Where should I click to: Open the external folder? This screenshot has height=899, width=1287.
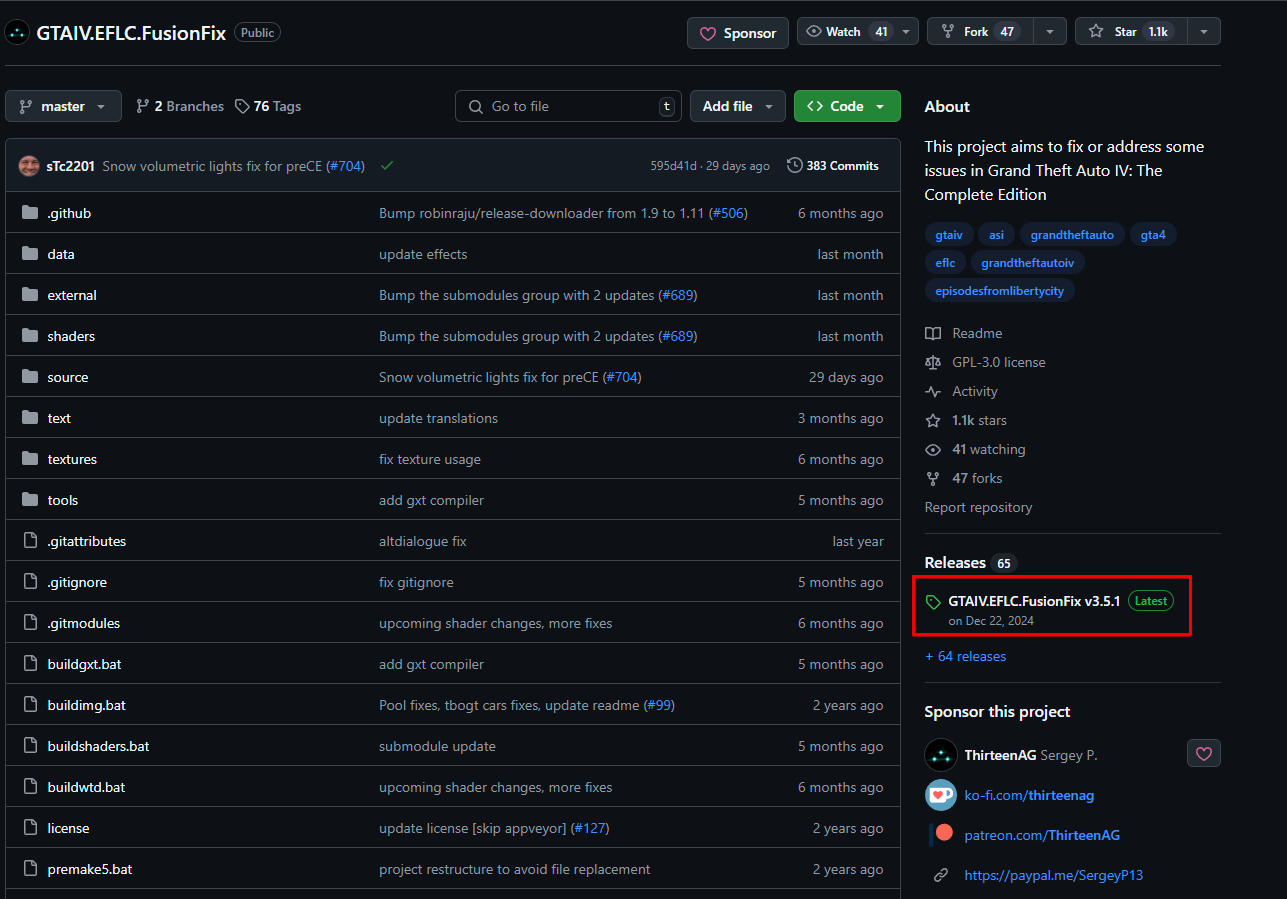click(x=72, y=295)
